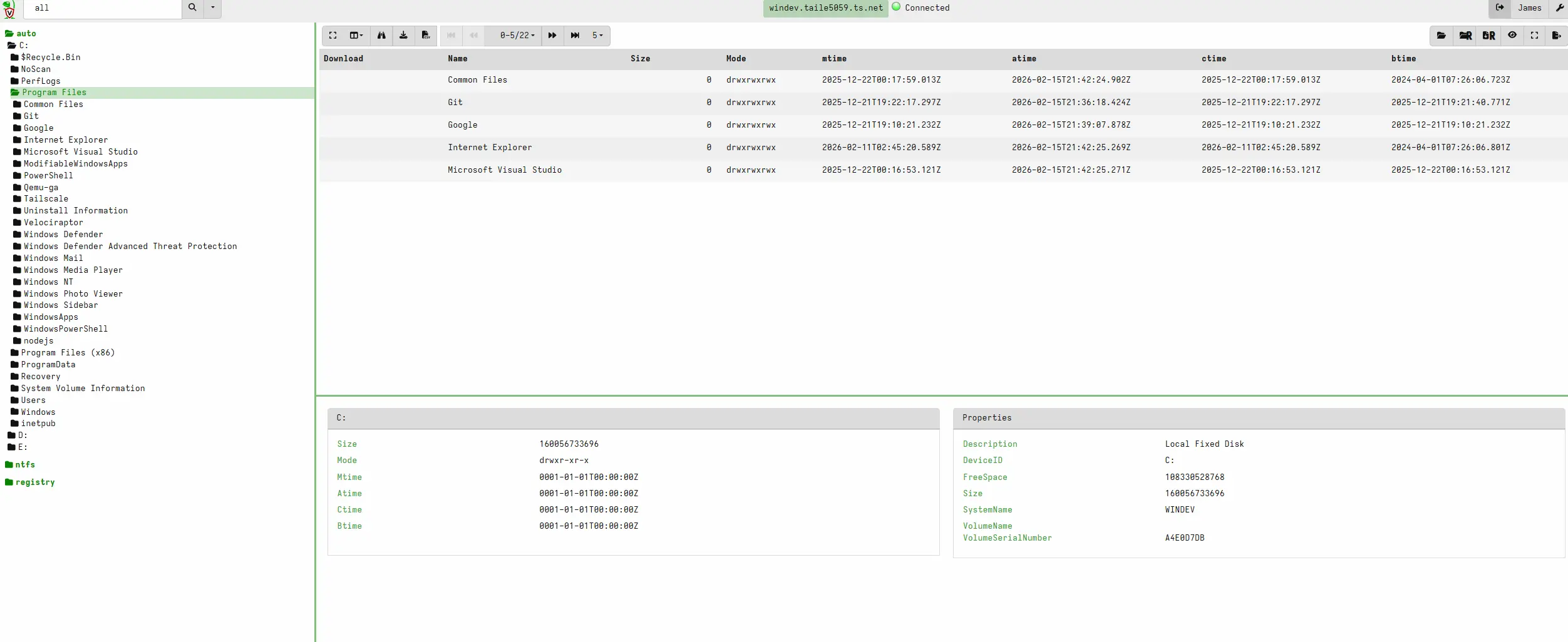Viewport: 1568px width, 642px height.
Task: Click the wrench settings icon
Action: [x=1559, y=8]
